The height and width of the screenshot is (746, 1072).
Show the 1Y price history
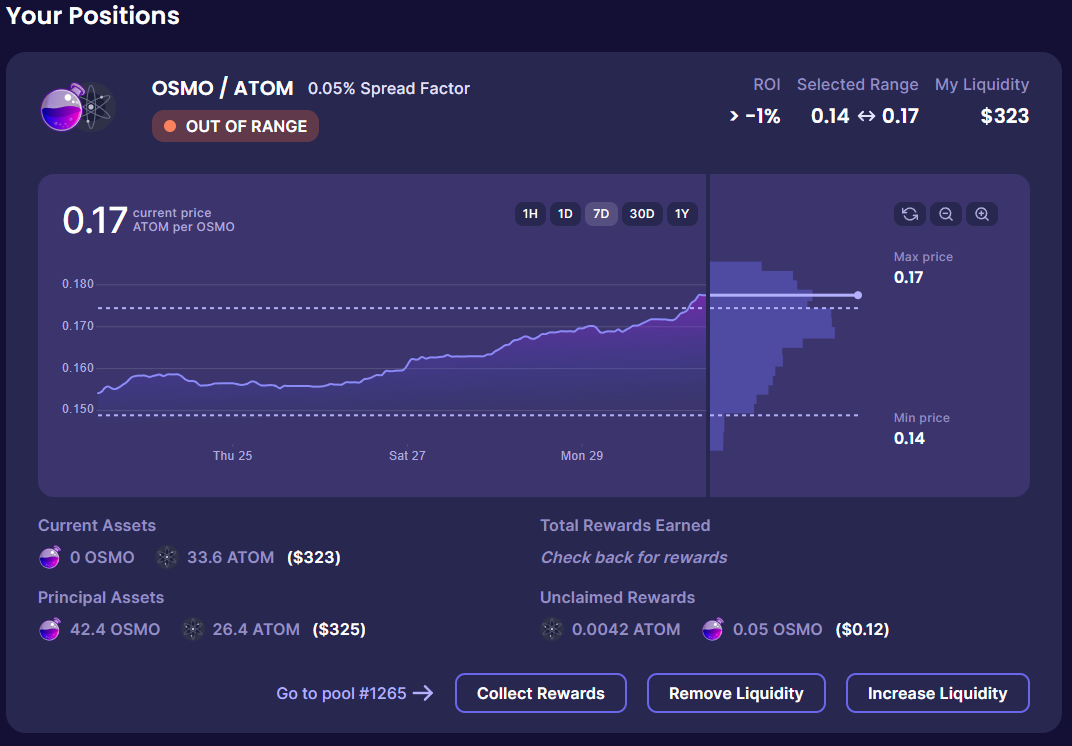click(682, 214)
